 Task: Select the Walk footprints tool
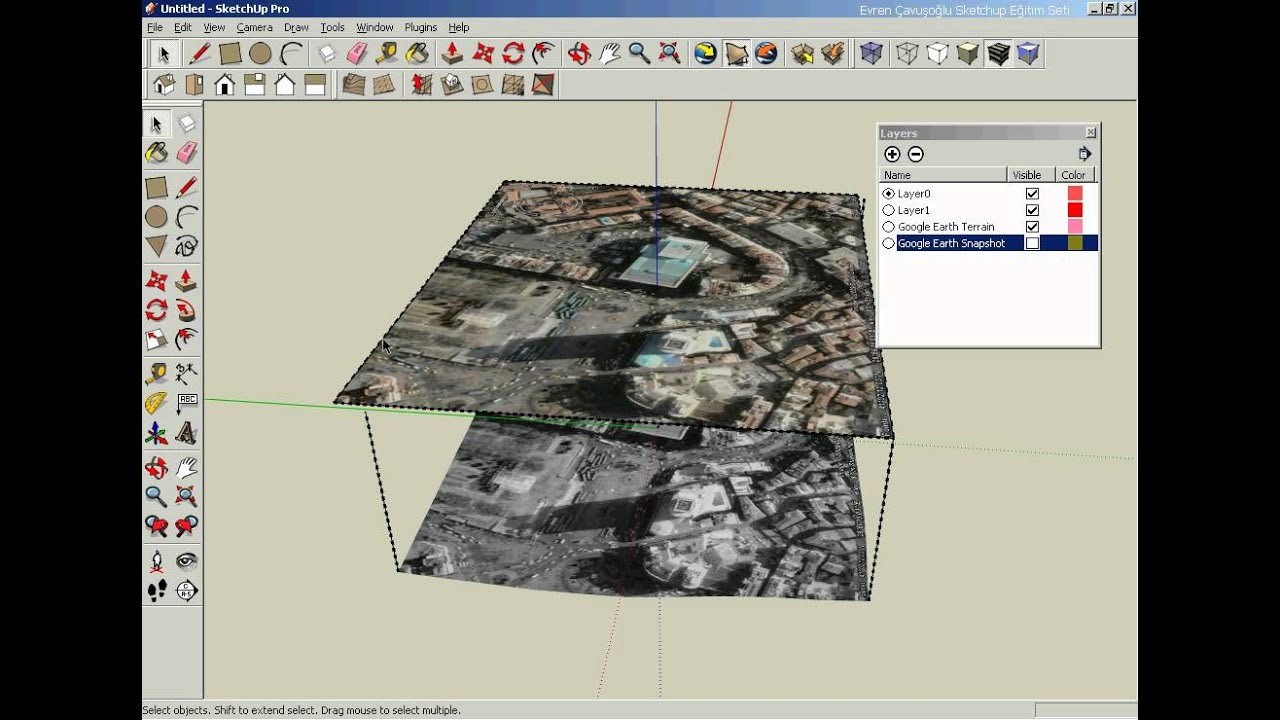[x=156, y=591]
